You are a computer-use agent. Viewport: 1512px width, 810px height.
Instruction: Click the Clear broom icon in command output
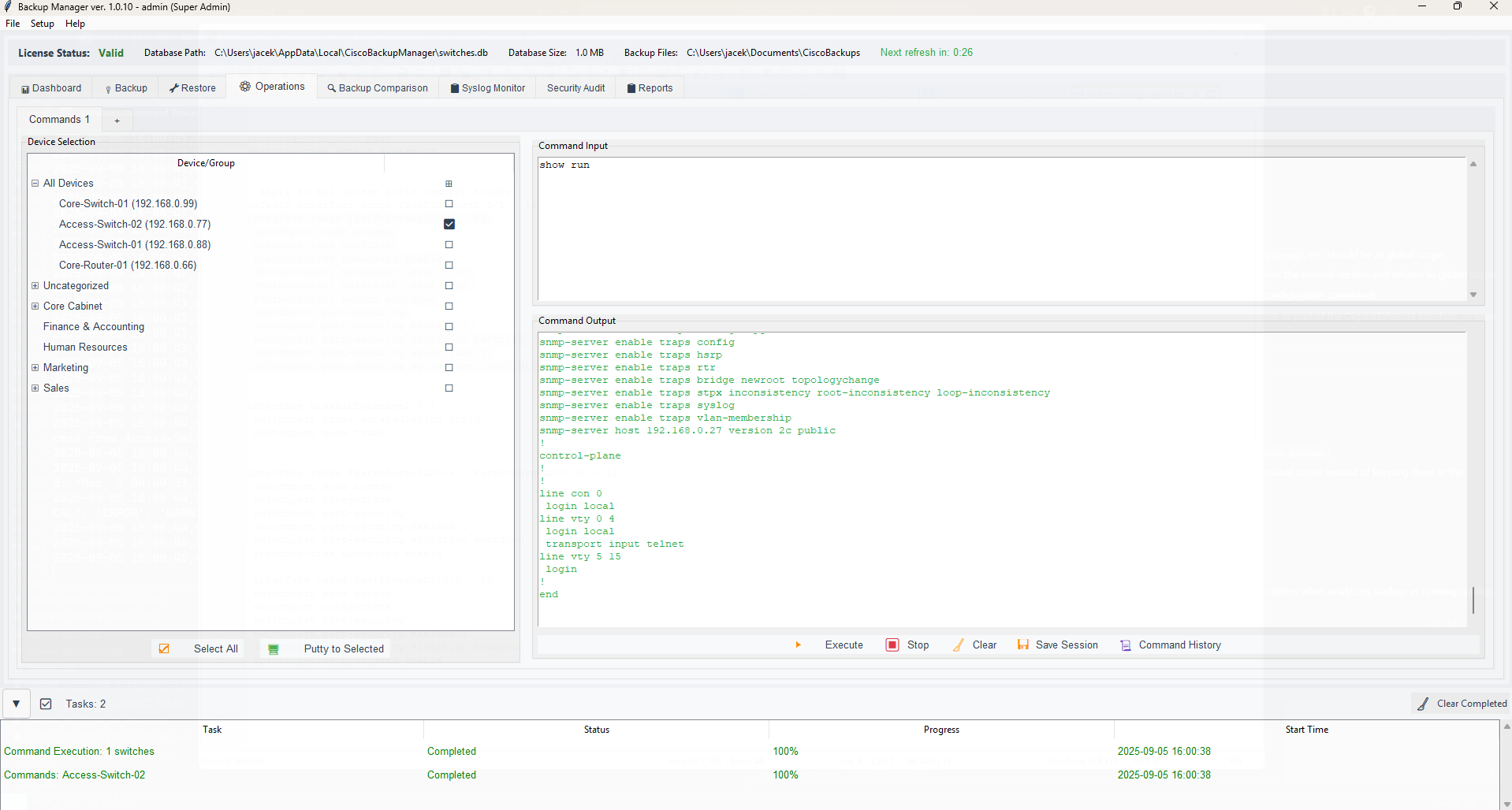click(x=959, y=645)
